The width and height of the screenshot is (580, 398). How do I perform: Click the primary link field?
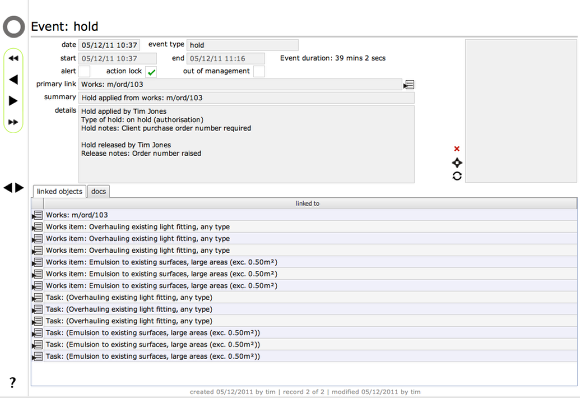tap(240, 84)
